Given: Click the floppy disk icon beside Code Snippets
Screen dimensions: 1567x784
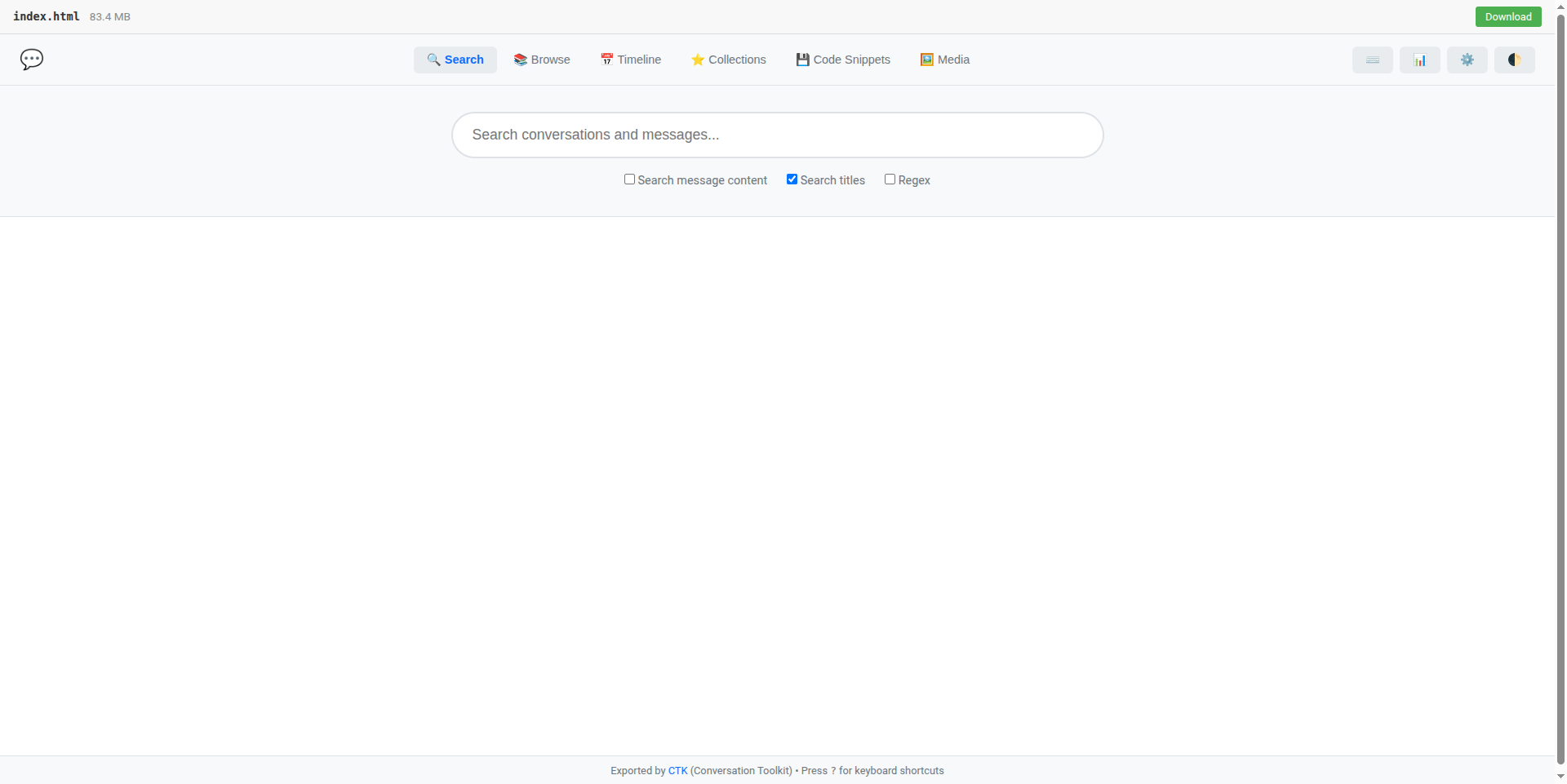Looking at the screenshot, I should pyautogui.click(x=802, y=60).
